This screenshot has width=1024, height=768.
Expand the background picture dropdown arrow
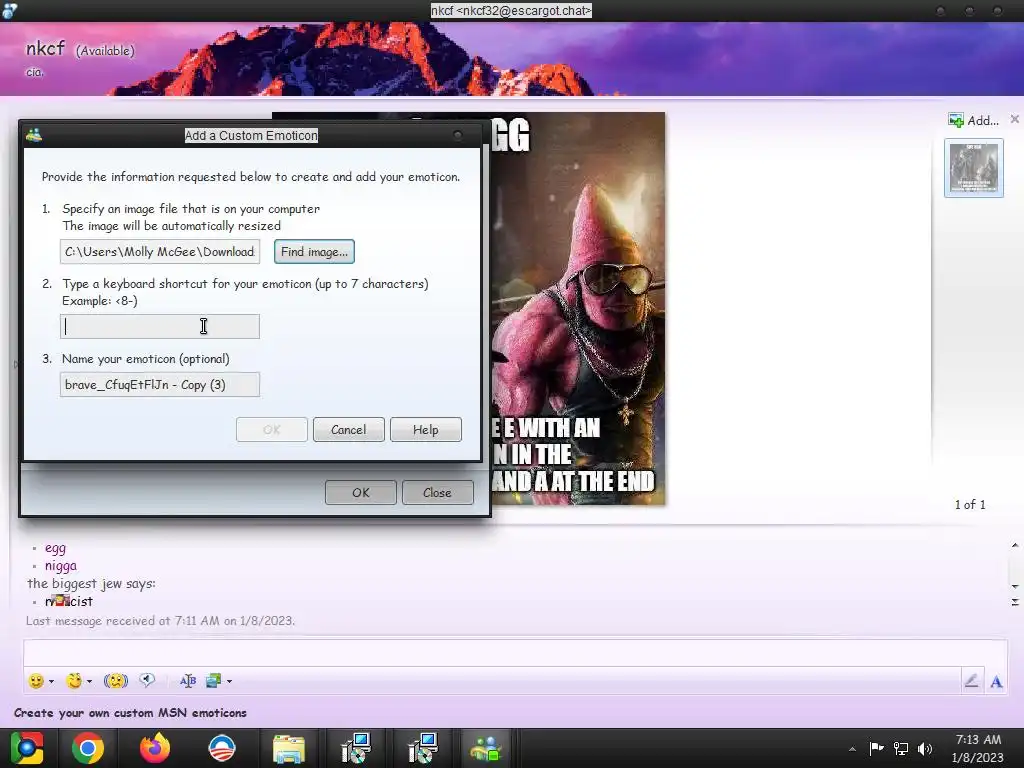pos(229,682)
